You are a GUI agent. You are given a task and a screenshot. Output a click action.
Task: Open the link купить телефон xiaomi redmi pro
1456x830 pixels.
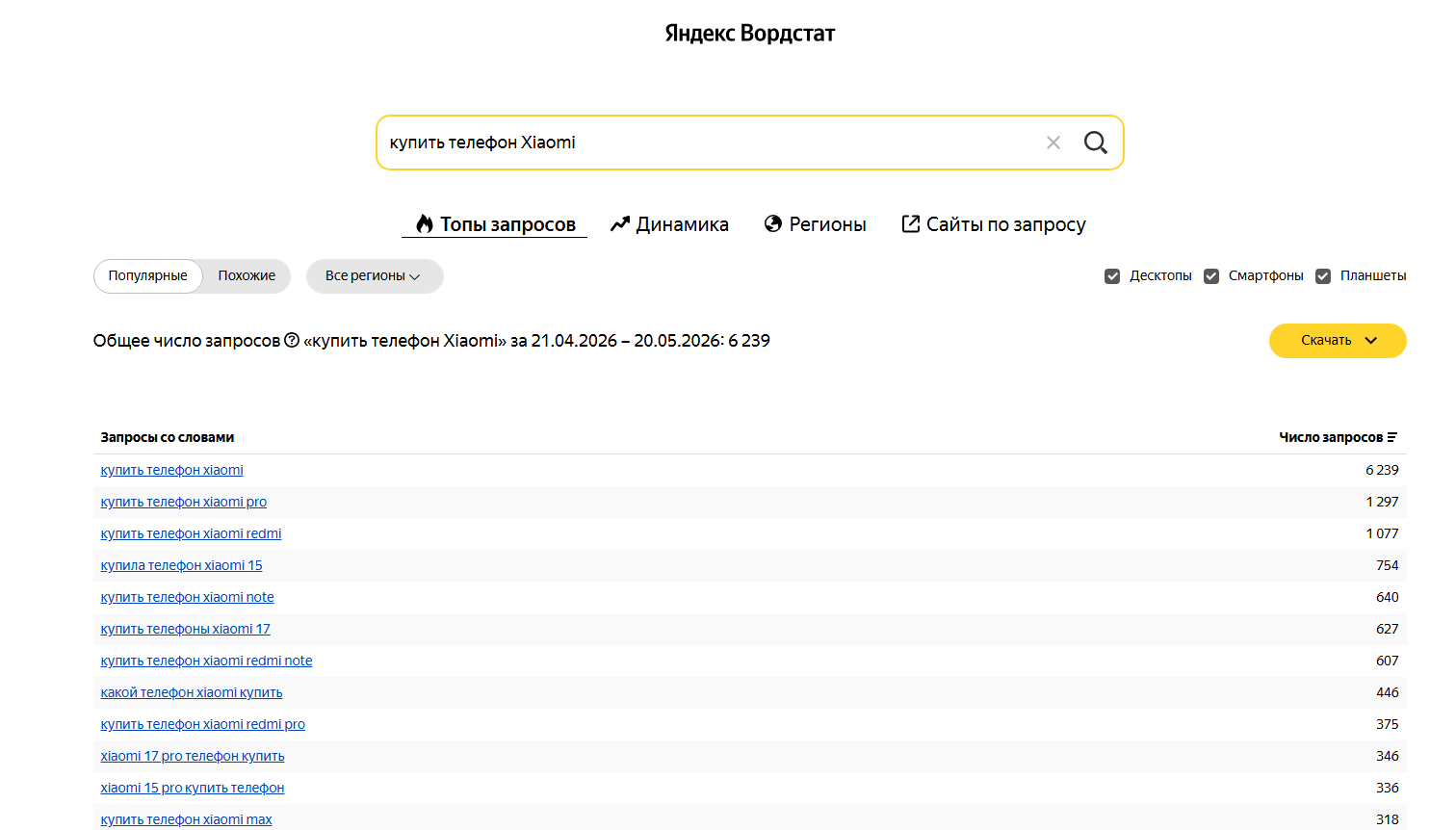coord(203,724)
